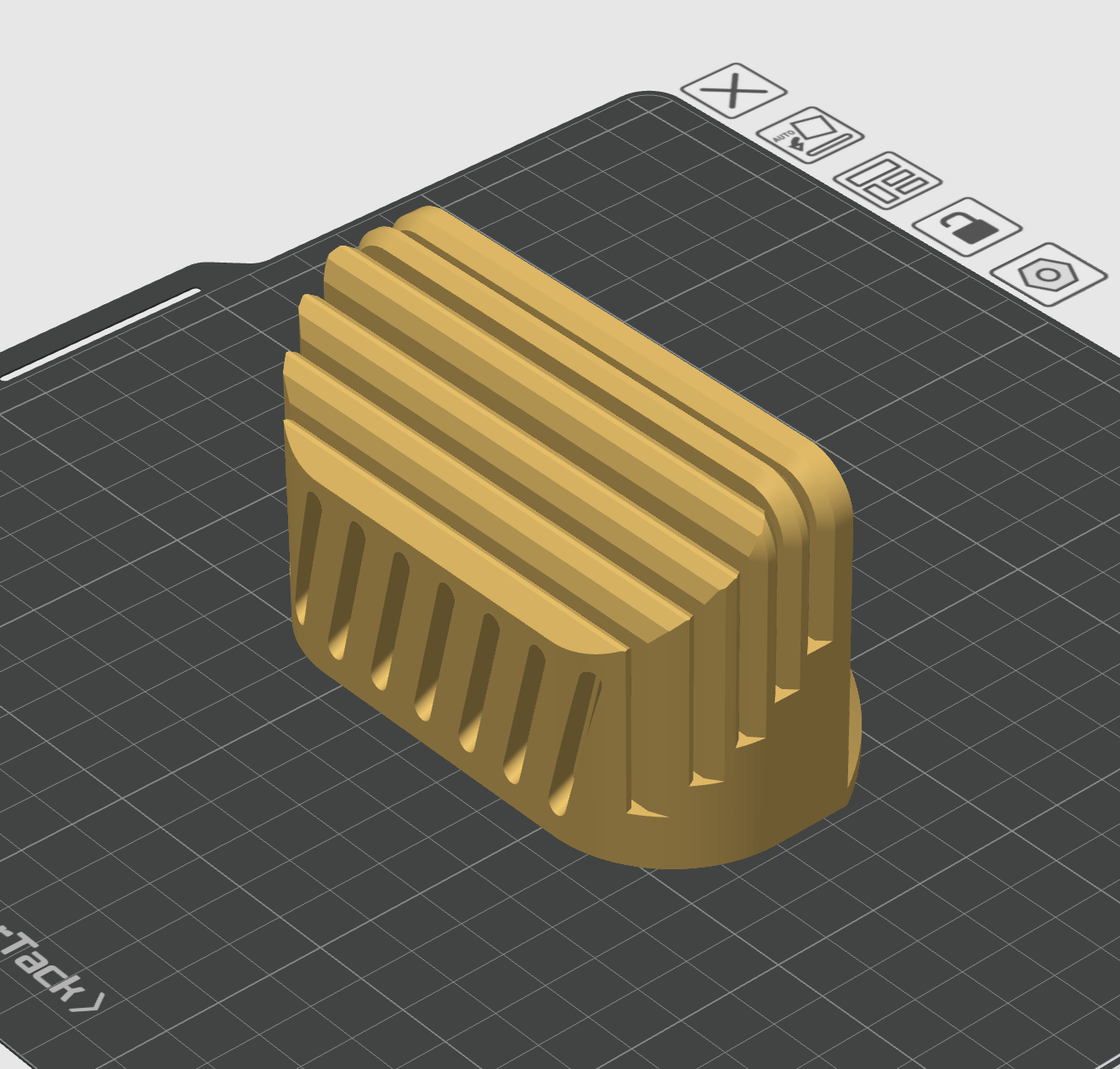
Task: Select the golden ribbed 3D model
Action: (x=572, y=538)
